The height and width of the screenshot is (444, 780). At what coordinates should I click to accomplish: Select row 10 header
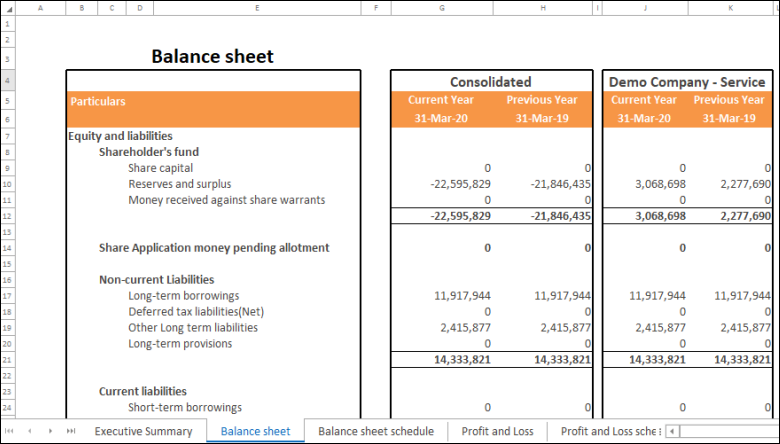(7, 184)
